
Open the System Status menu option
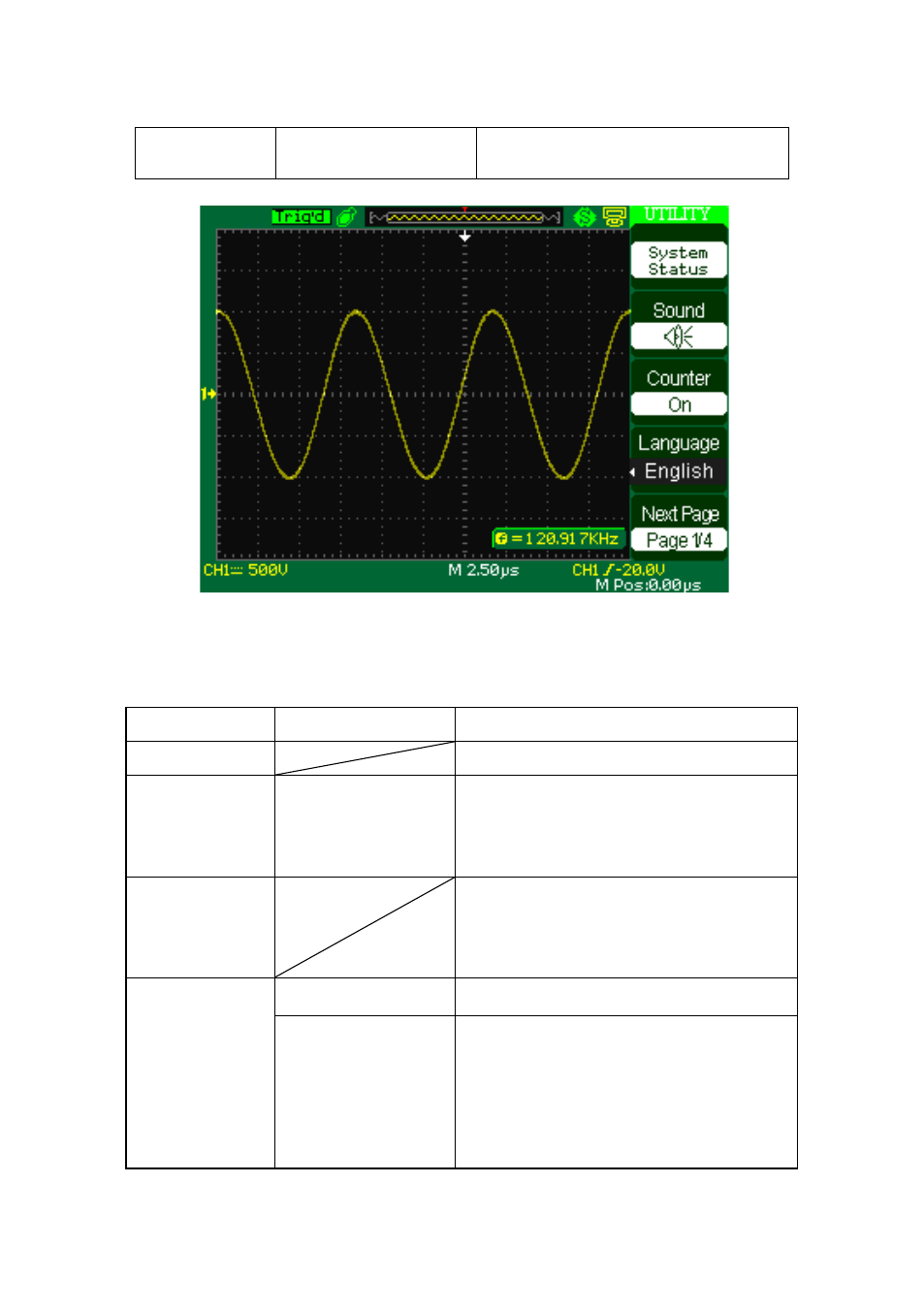(679, 261)
